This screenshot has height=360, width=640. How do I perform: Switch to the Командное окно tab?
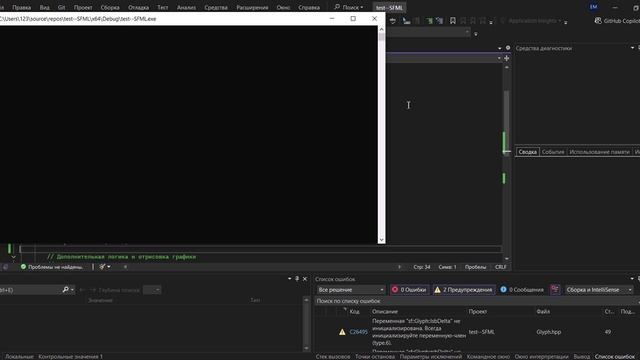[x=488, y=356]
